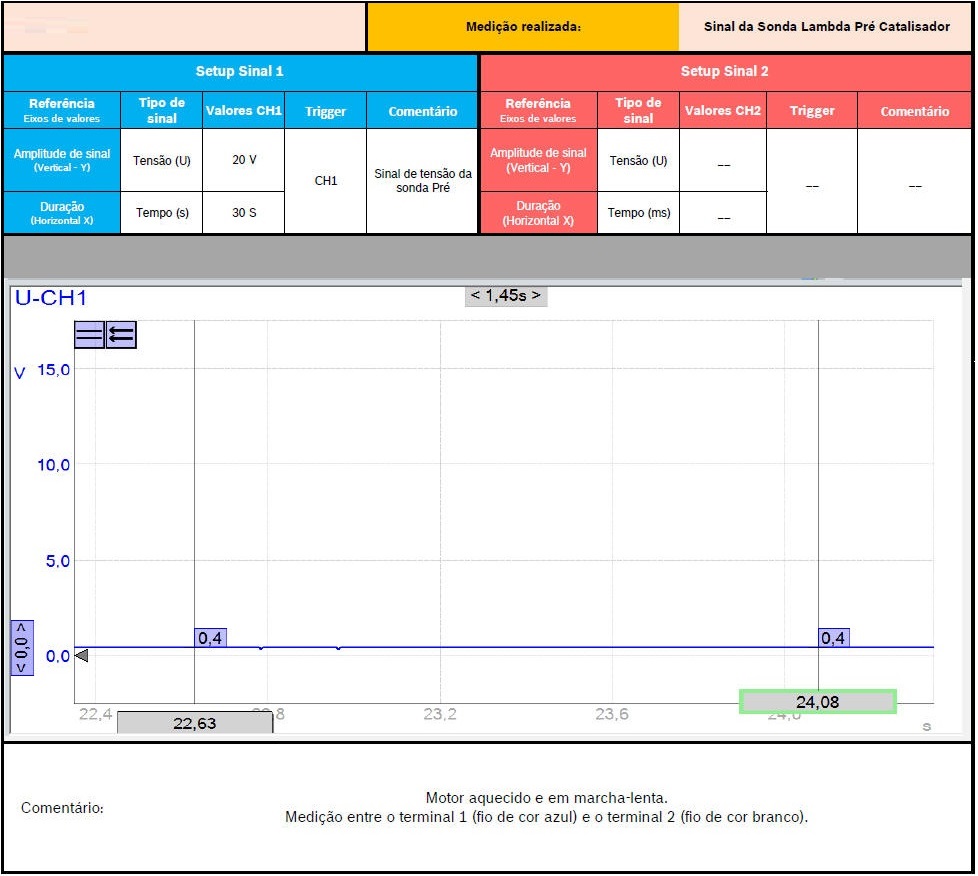Click the blue signal trace line
Screen dimensions: 978x876
point(500,647)
